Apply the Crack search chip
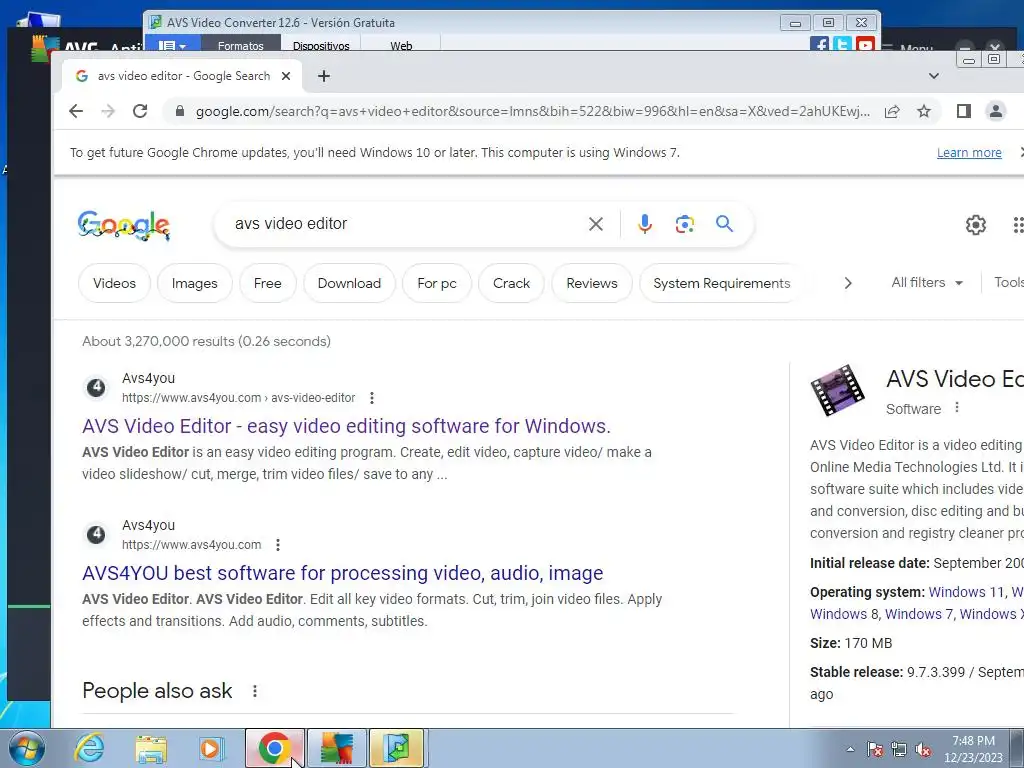 click(x=511, y=283)
